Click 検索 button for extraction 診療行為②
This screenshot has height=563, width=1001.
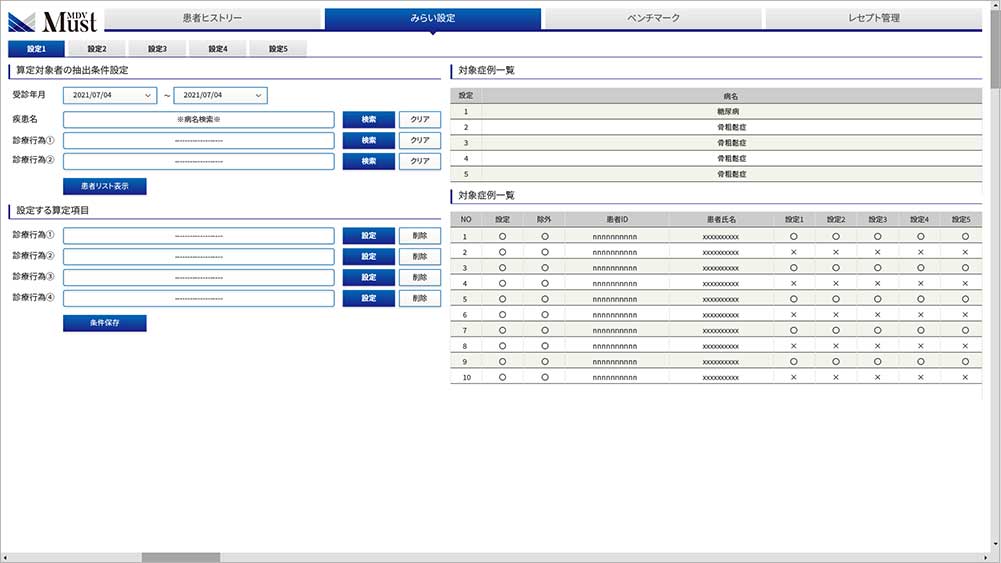coord(368,161)
